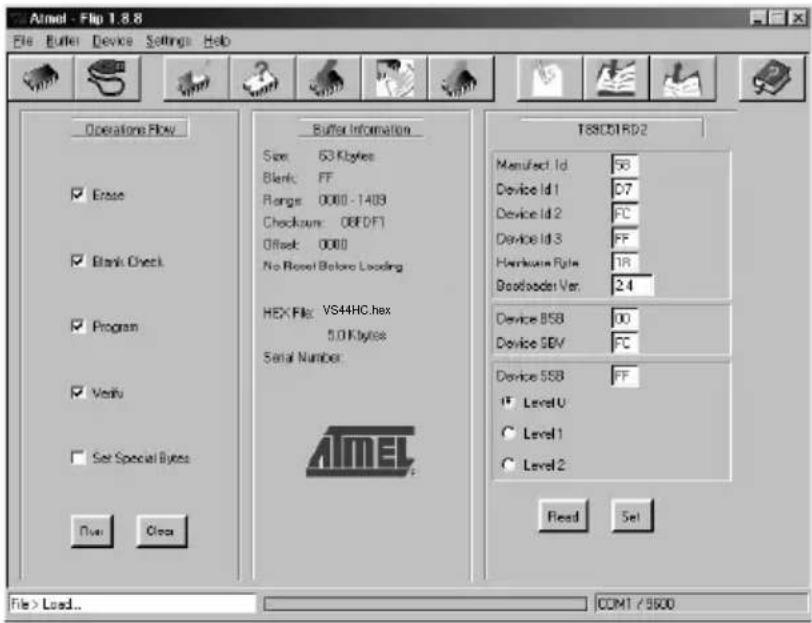Click the Checksum value 08FDF1
This screenshot has width=812, height=623.
tap(362, 222)
